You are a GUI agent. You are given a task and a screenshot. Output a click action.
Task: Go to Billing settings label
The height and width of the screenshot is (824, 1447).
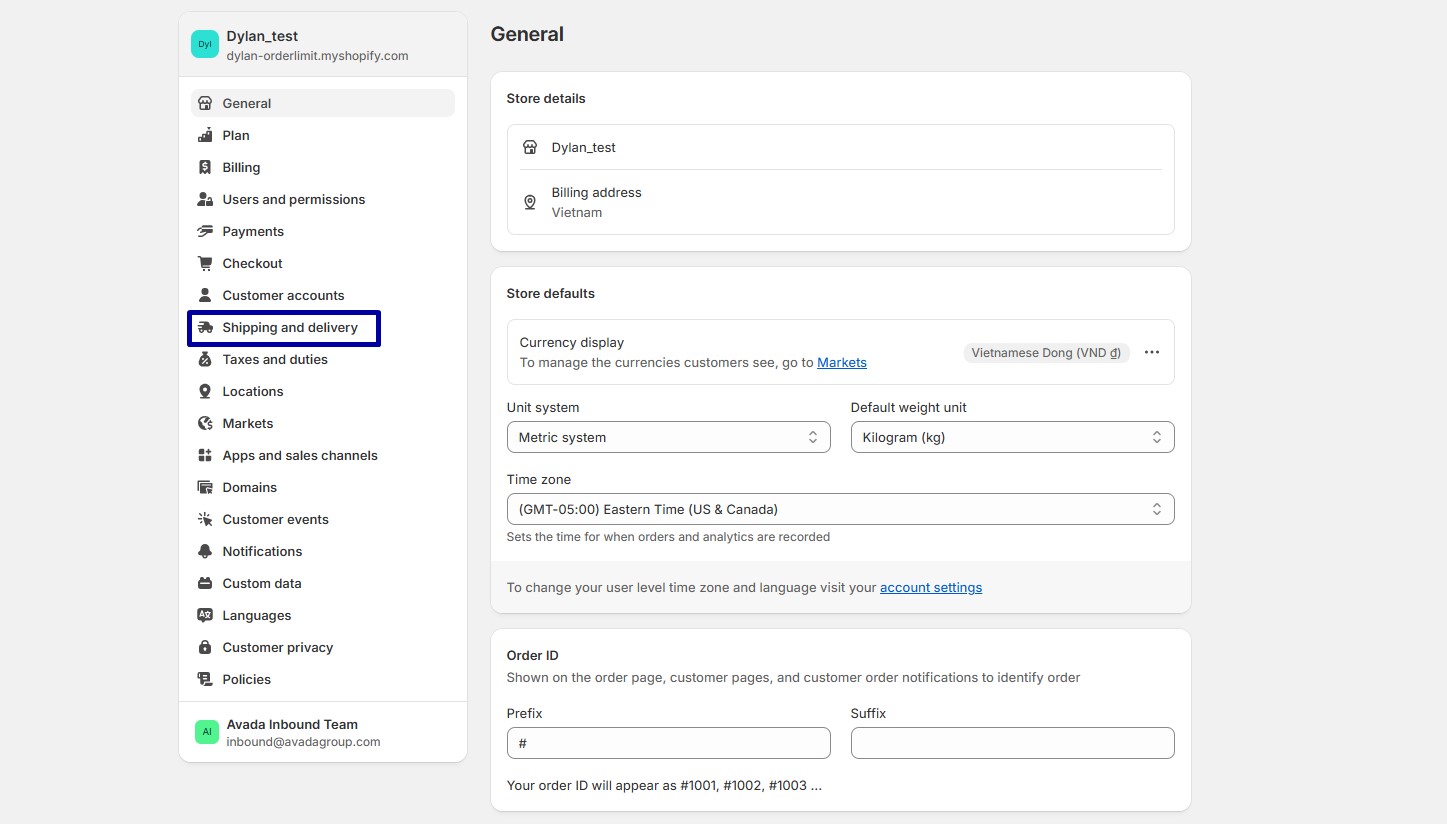point(241,167)
